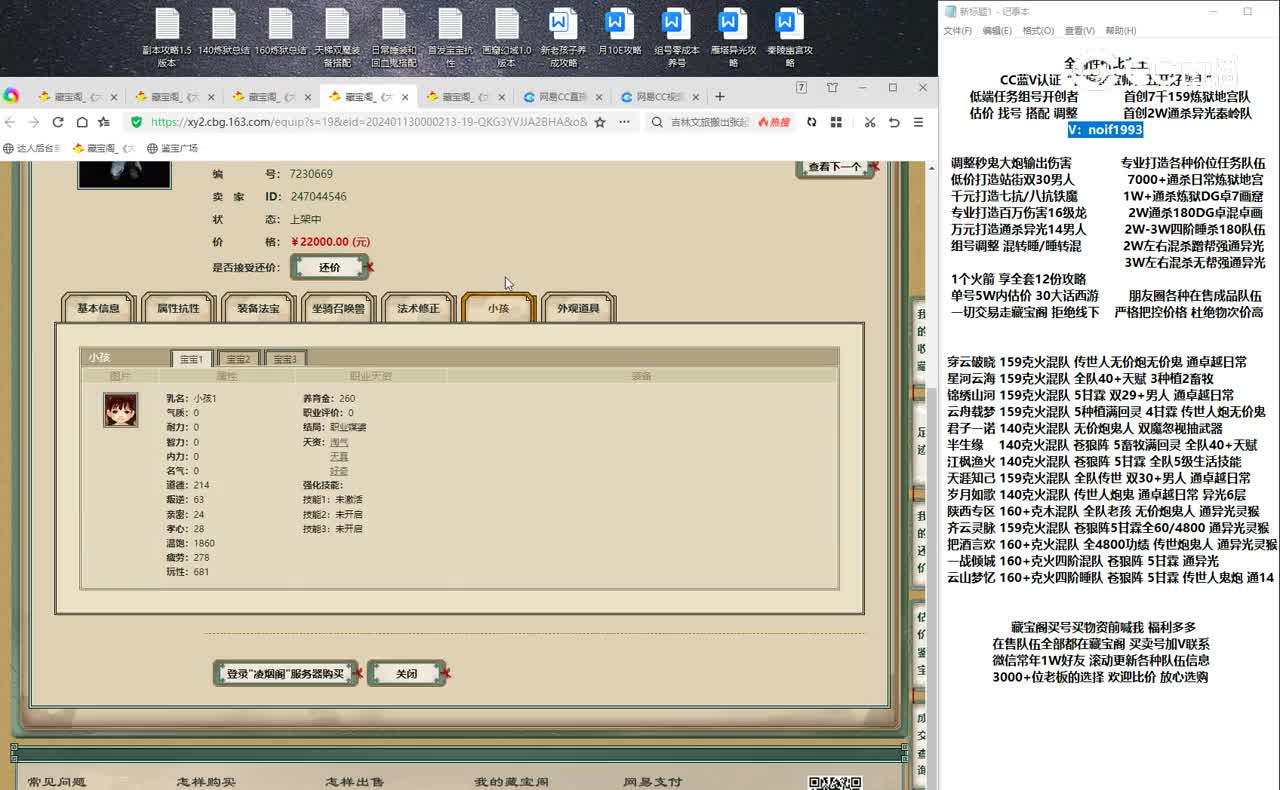This screenshot has width=1280, height=790.
Task: Open desktop file 首发宝宝抗性
Action: [x=451, y=38]
